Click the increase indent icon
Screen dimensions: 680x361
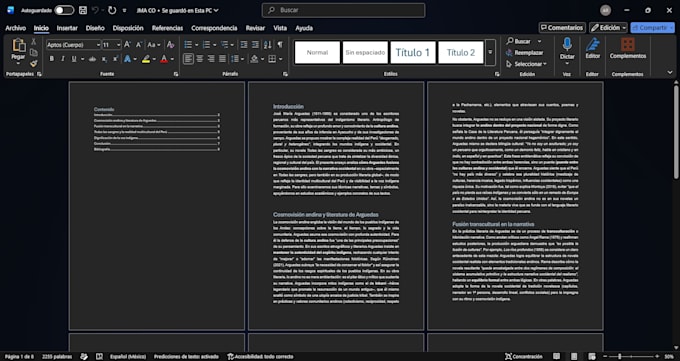[255, 45]
